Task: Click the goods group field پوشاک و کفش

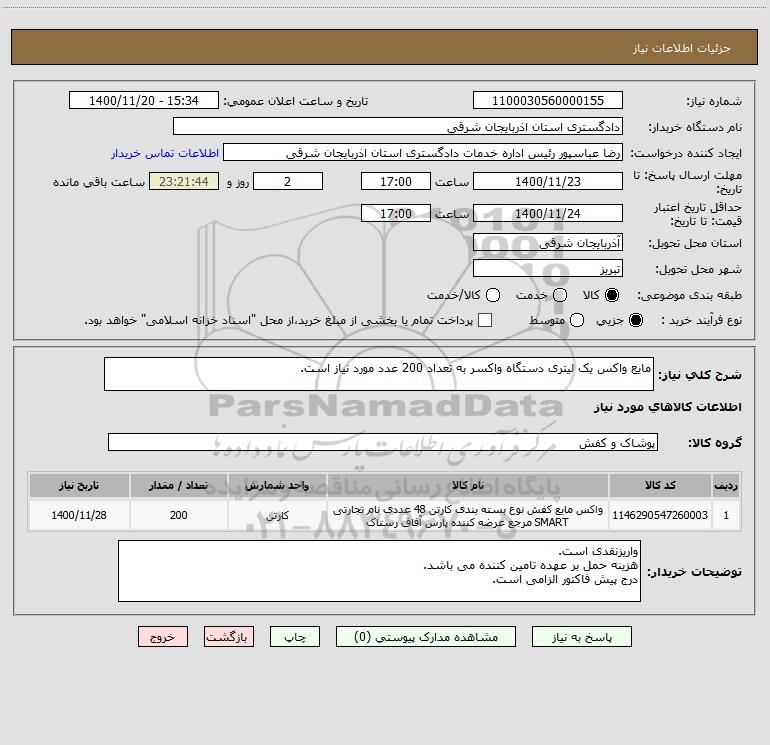Action: coord(383,442)
